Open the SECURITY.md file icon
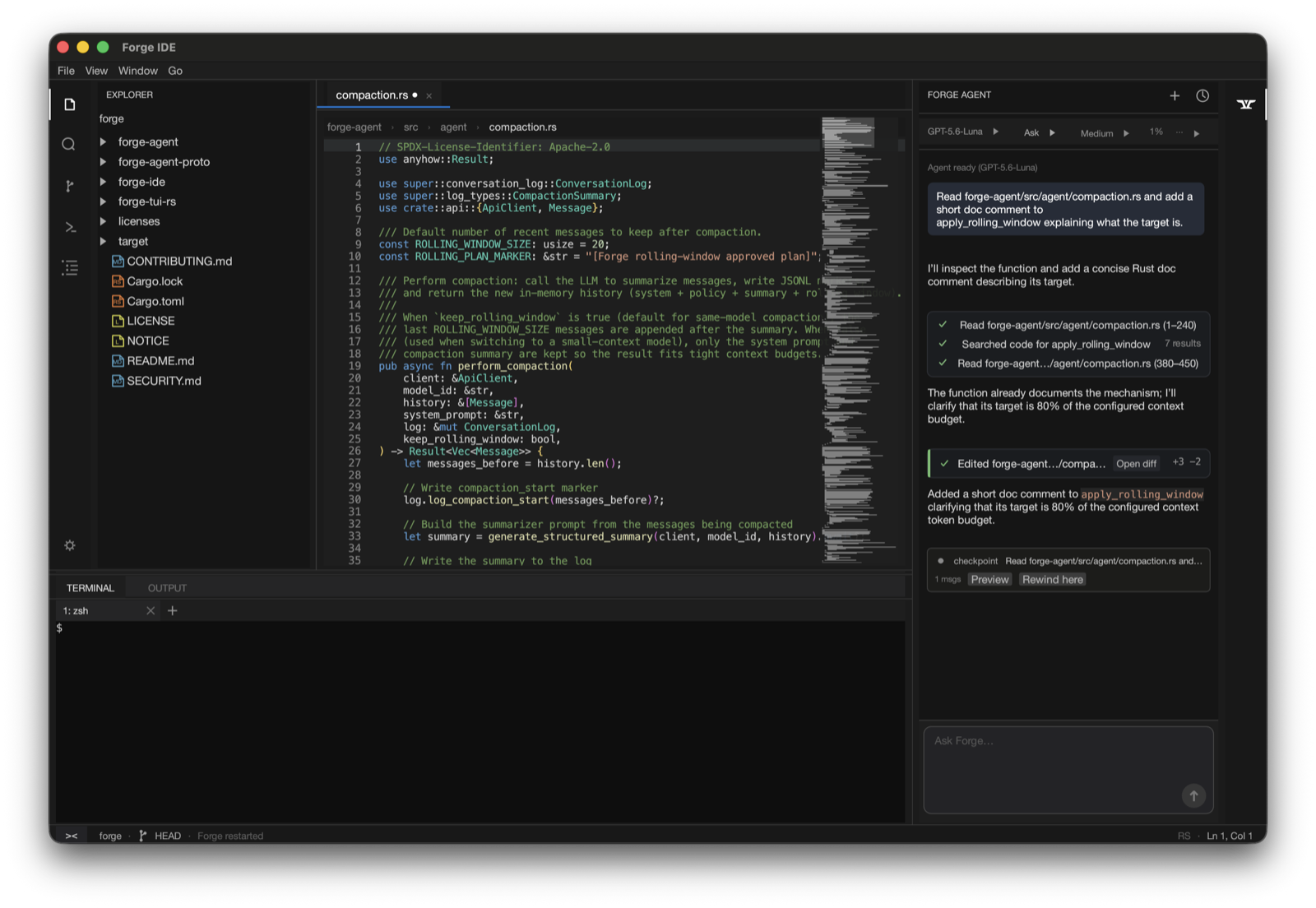Viewport: 1316px width, 908px height. 118,381
